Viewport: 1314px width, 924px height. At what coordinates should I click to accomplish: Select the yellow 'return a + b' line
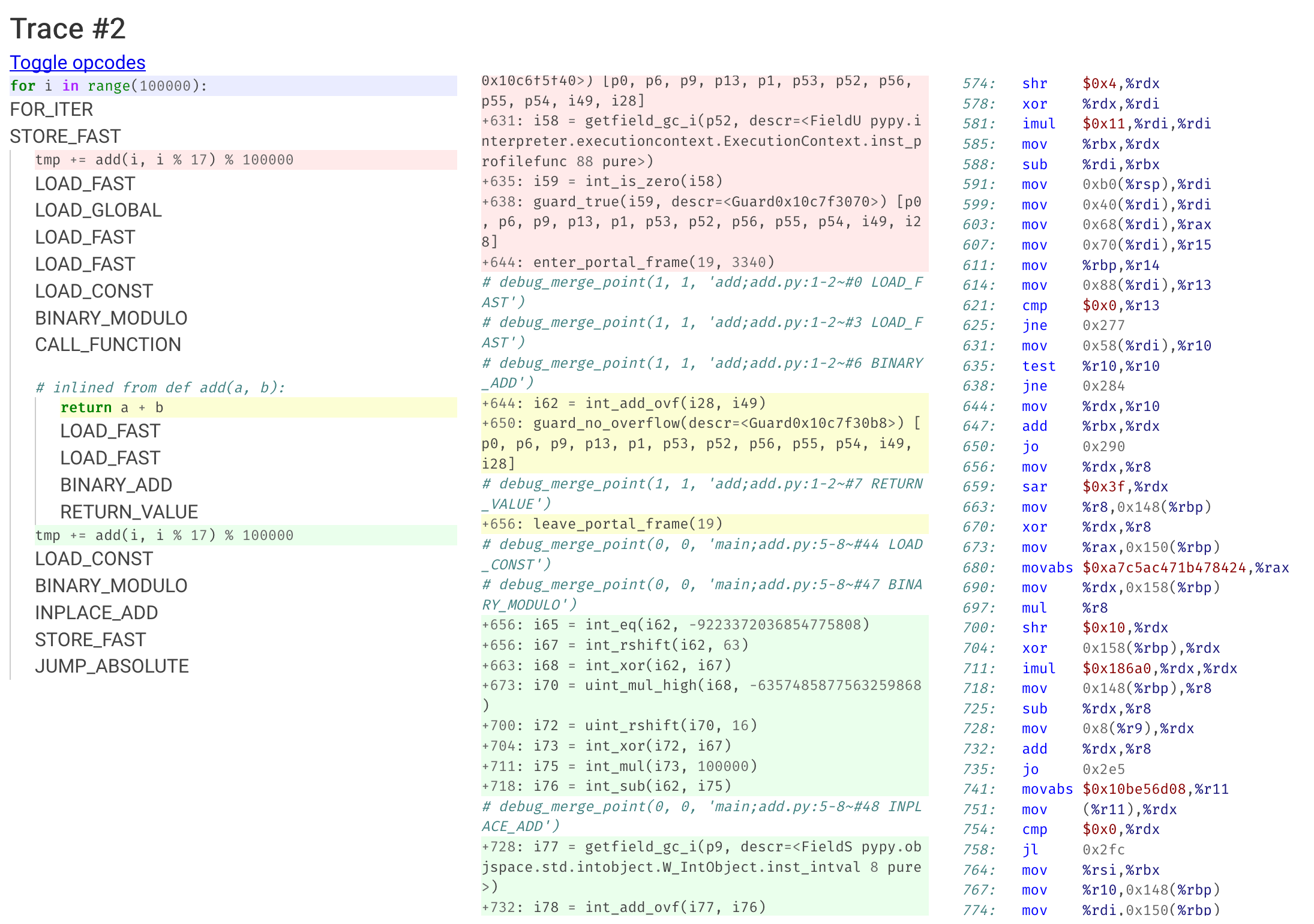[x=112, y=407]
